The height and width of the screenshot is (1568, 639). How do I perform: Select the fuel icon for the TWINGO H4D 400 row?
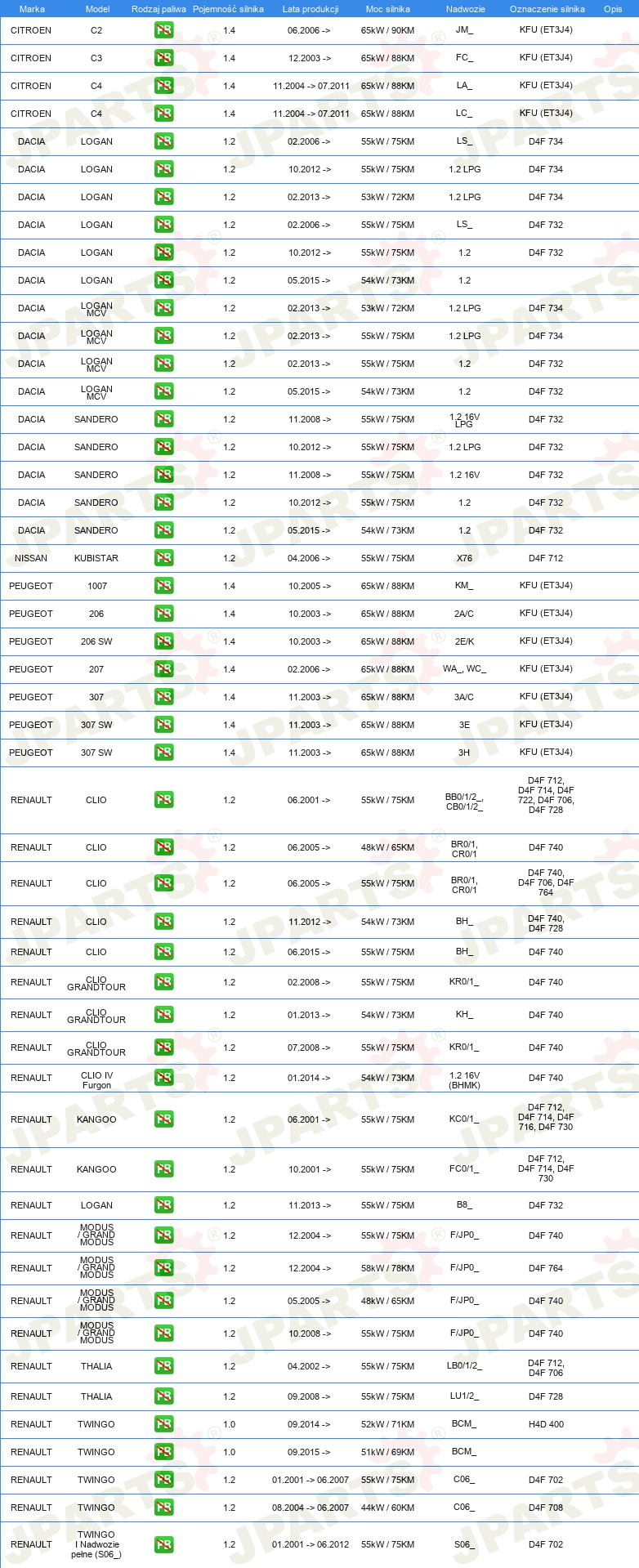164,1424
